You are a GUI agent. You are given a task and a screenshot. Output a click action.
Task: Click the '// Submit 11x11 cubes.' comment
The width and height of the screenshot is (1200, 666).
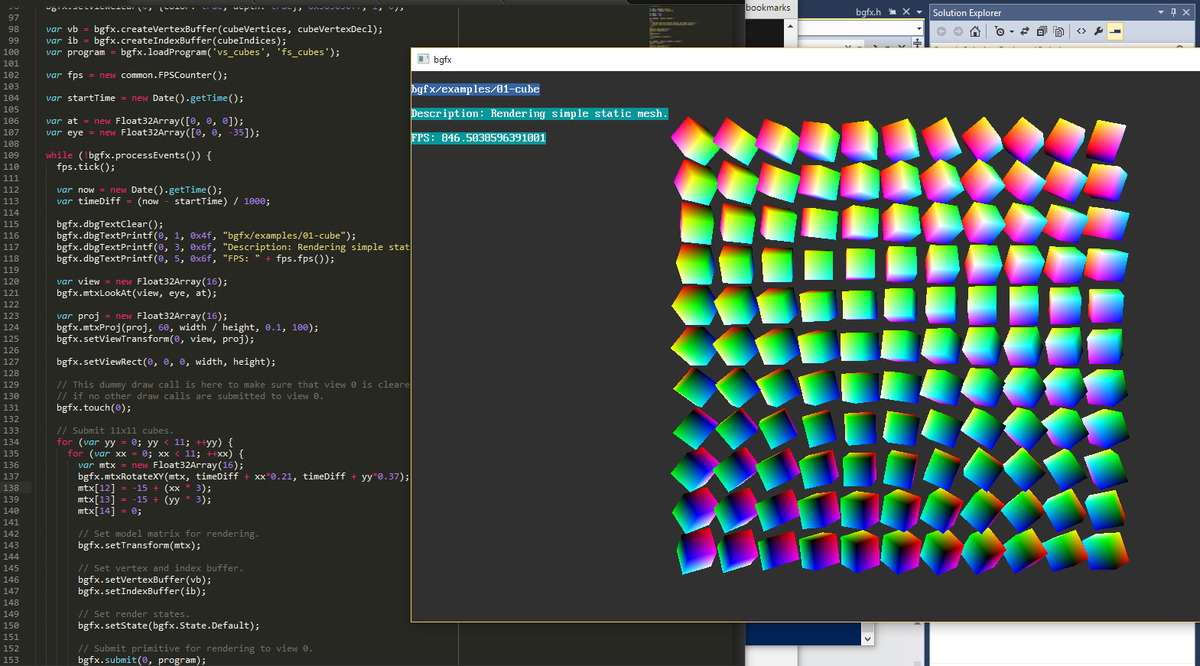[117, 430]
